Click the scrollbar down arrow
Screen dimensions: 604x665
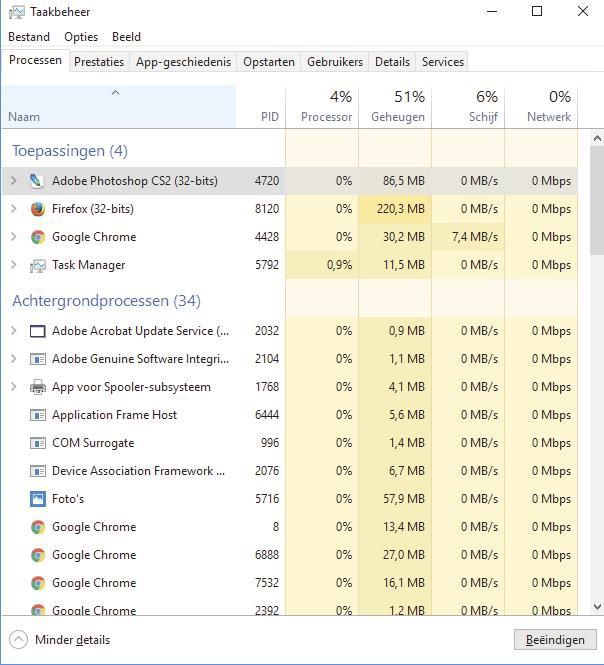coord(597,606)
